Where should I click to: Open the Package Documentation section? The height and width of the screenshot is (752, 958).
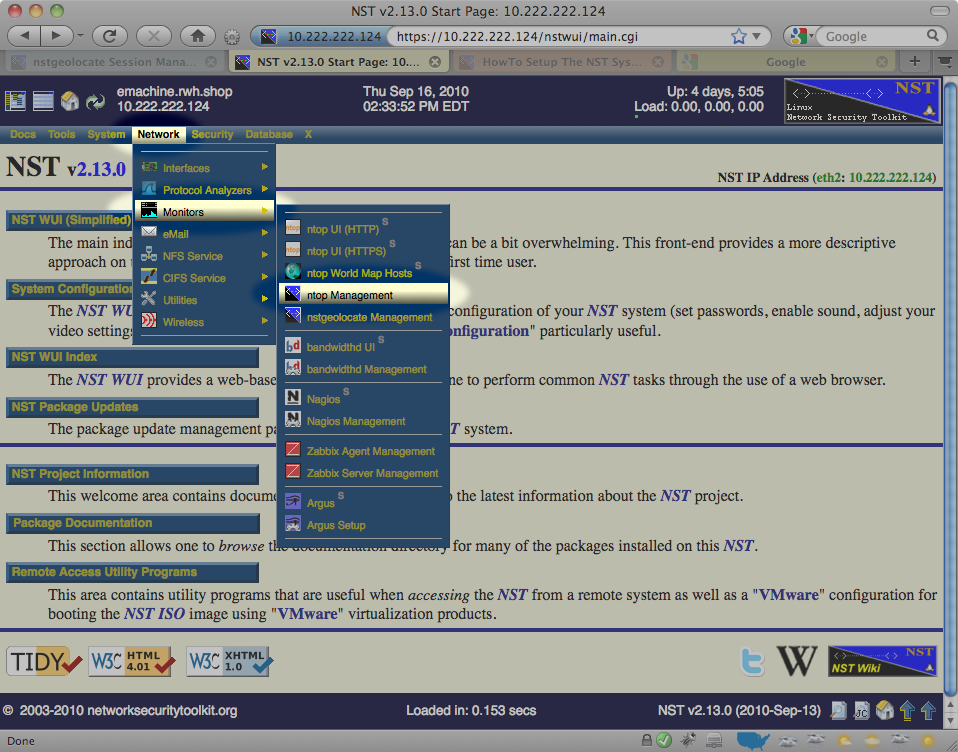[x=133, y=523]
